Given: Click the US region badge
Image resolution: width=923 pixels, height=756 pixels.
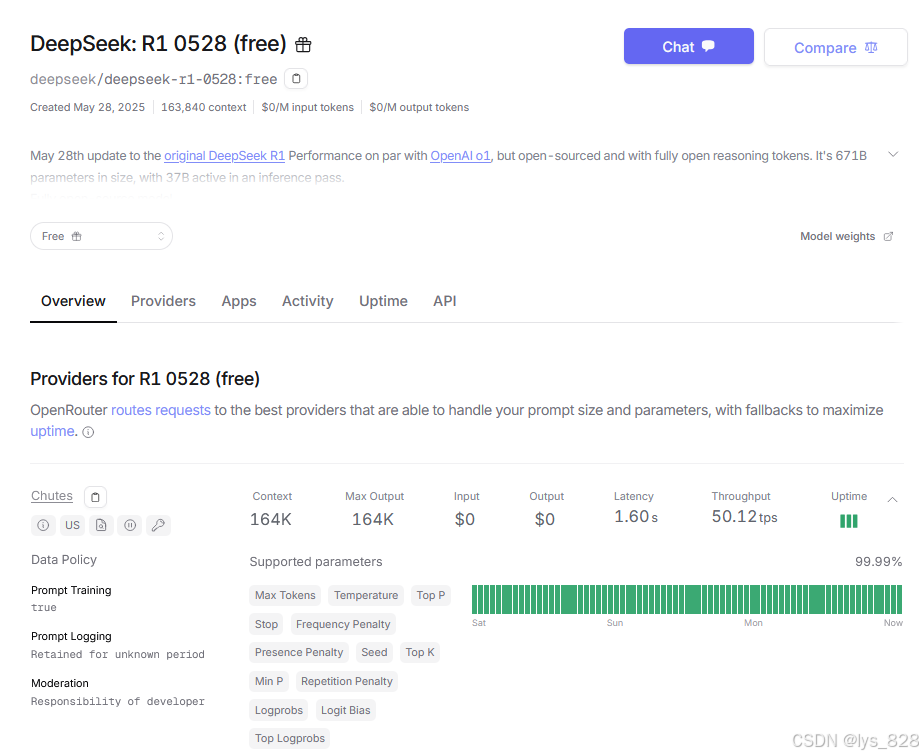Looking at the screenshot, I should pyautogui.click(x=72, y=525).
